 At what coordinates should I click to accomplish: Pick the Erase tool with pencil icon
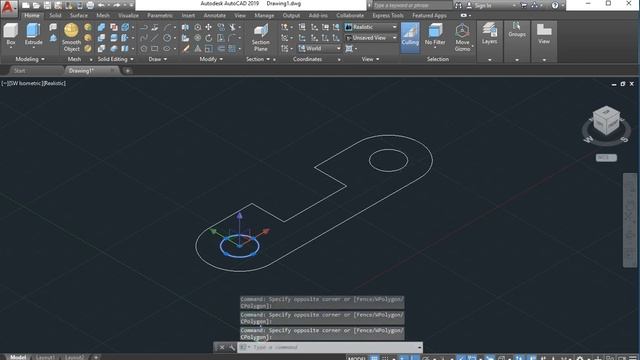(x=186, y=49)
